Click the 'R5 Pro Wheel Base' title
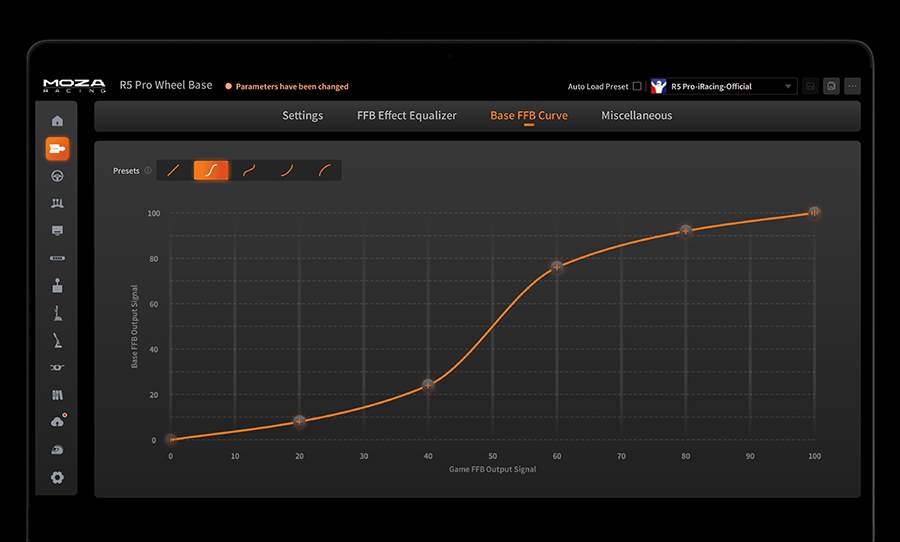900x542 pixels. 166,85
